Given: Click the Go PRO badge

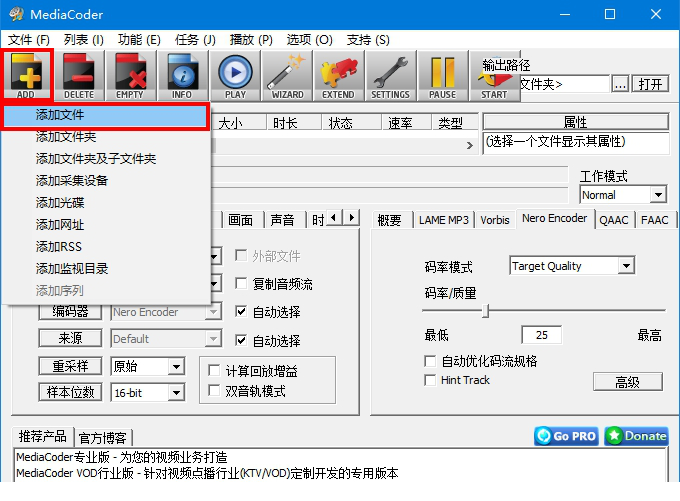Looking at the screenshot, I should click(x=566, y=436).
